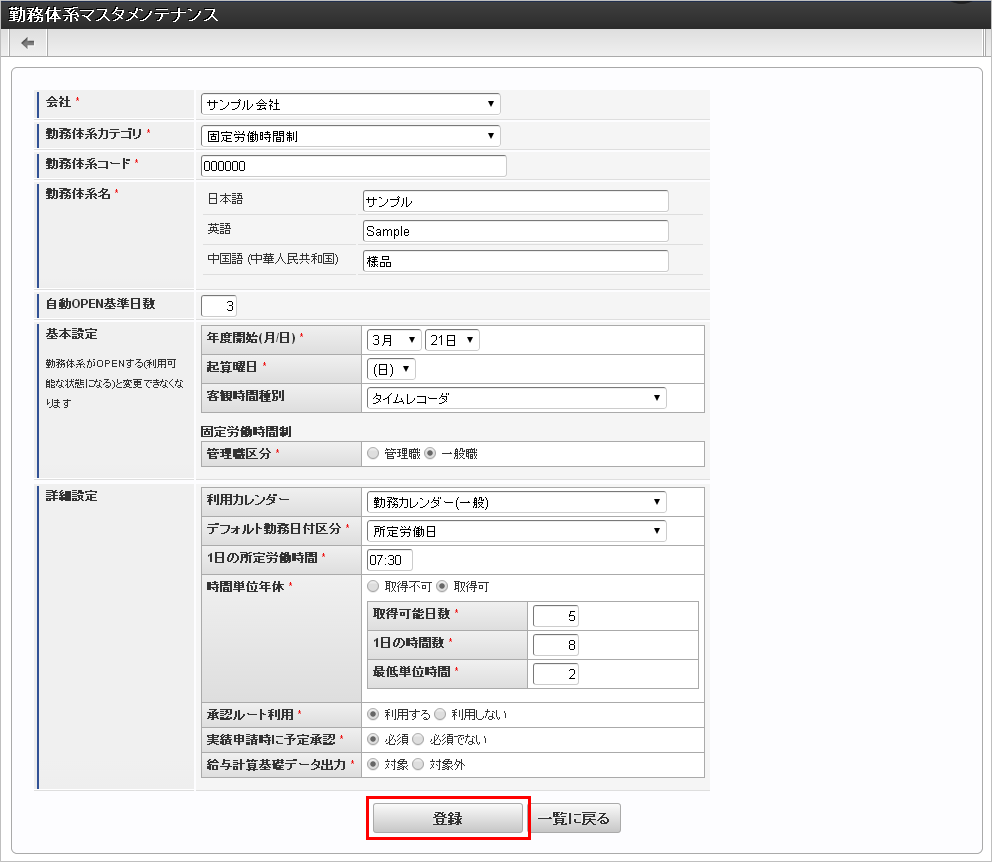Select the 管理職 radio button
This screenshot has height=862, width=992.
coord(373,453)
